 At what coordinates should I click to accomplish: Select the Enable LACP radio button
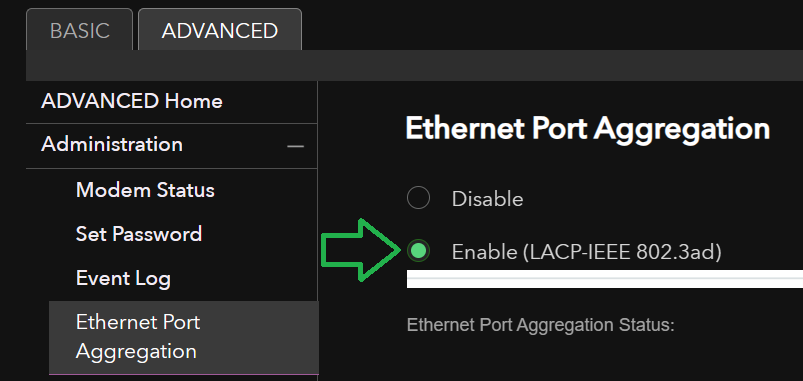point(418,251)
